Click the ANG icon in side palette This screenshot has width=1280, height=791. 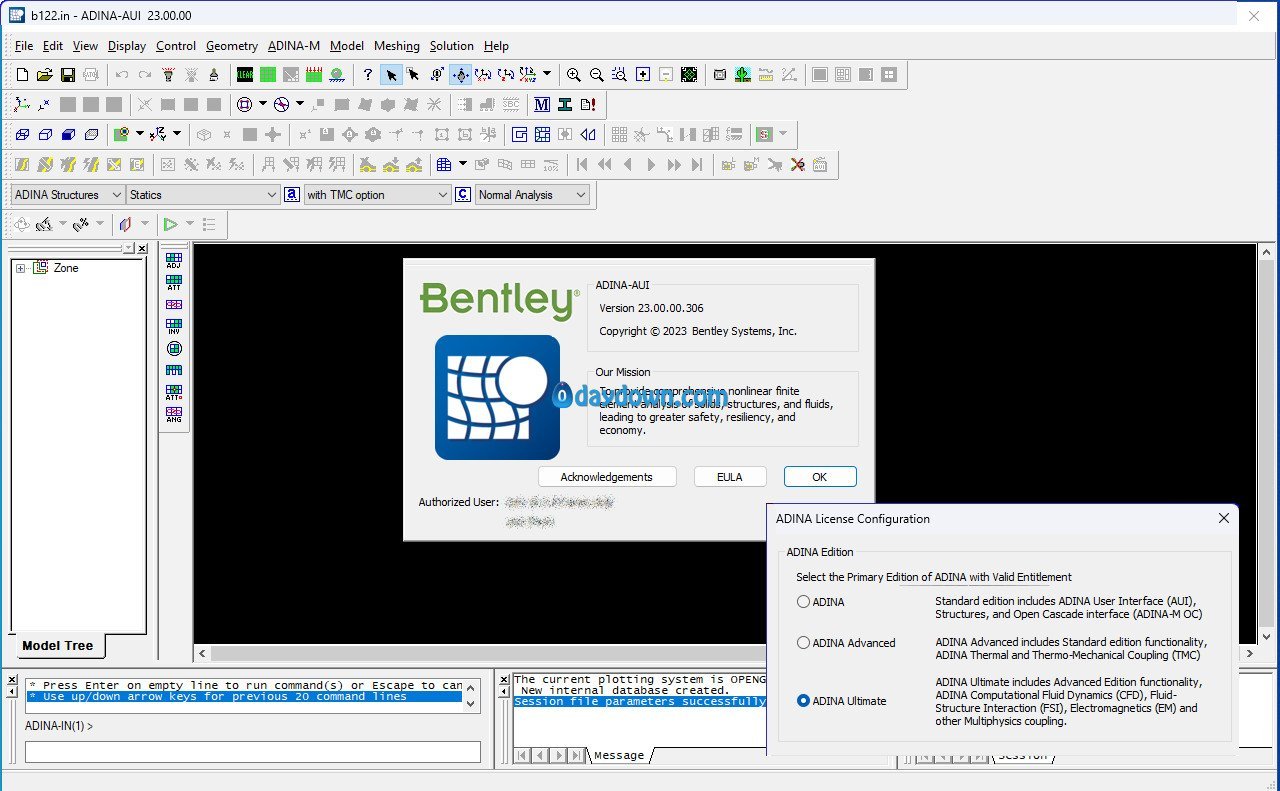pyautogui.click(x=174, y=414)
